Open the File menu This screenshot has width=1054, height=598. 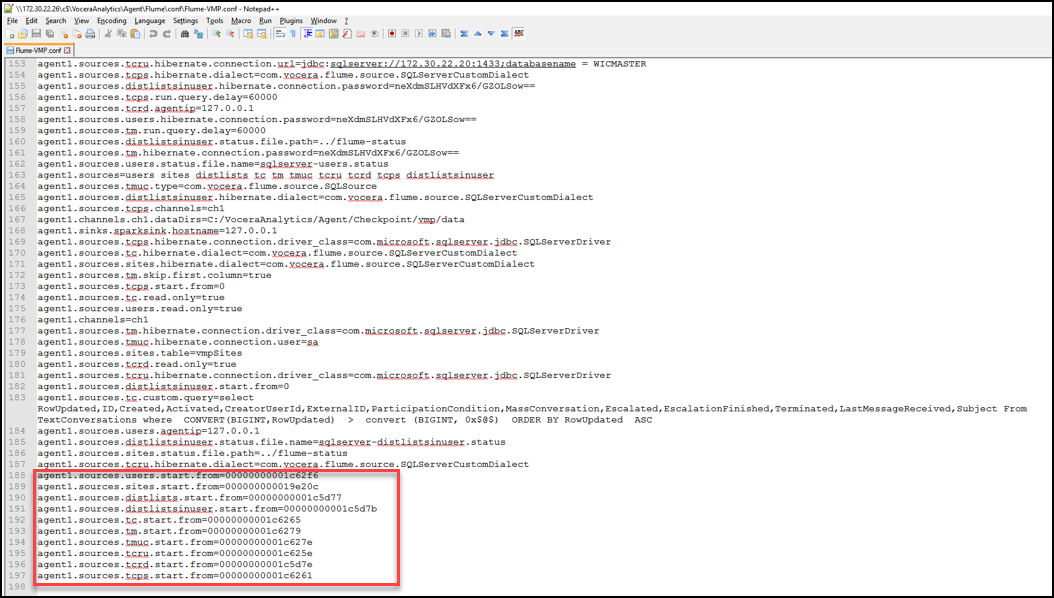[12, 21]
